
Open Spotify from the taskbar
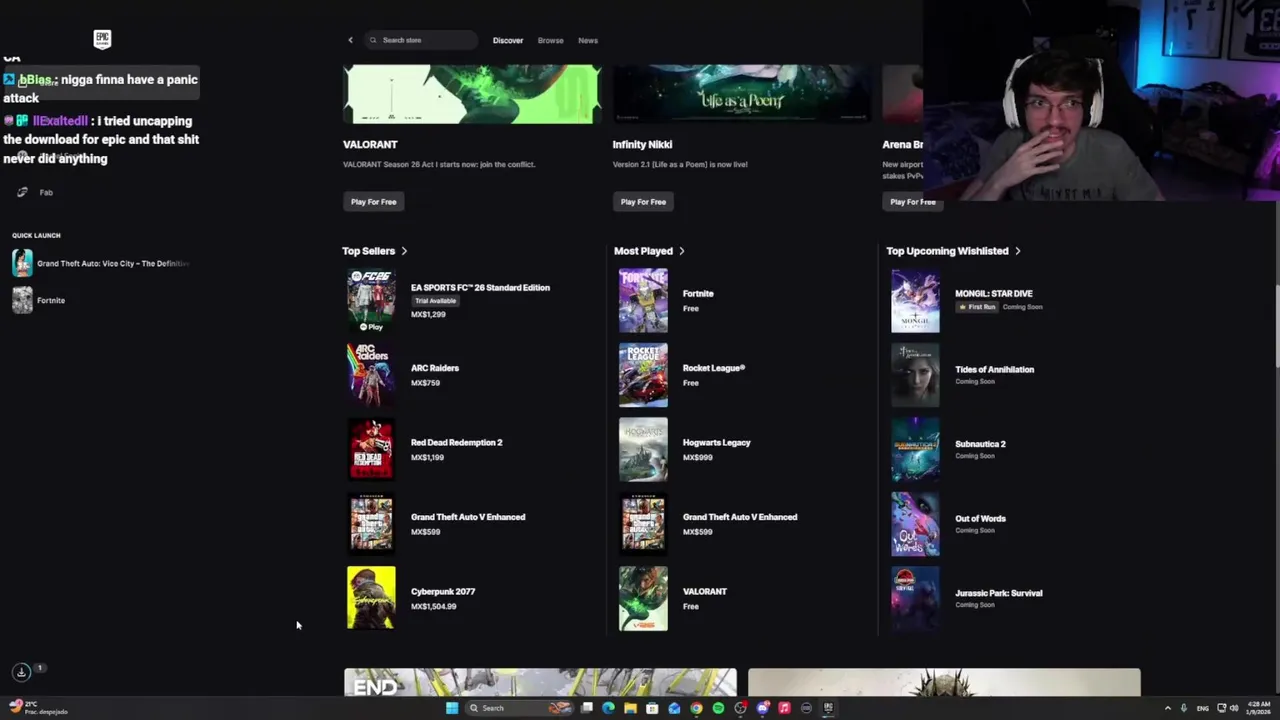[718, 708]
